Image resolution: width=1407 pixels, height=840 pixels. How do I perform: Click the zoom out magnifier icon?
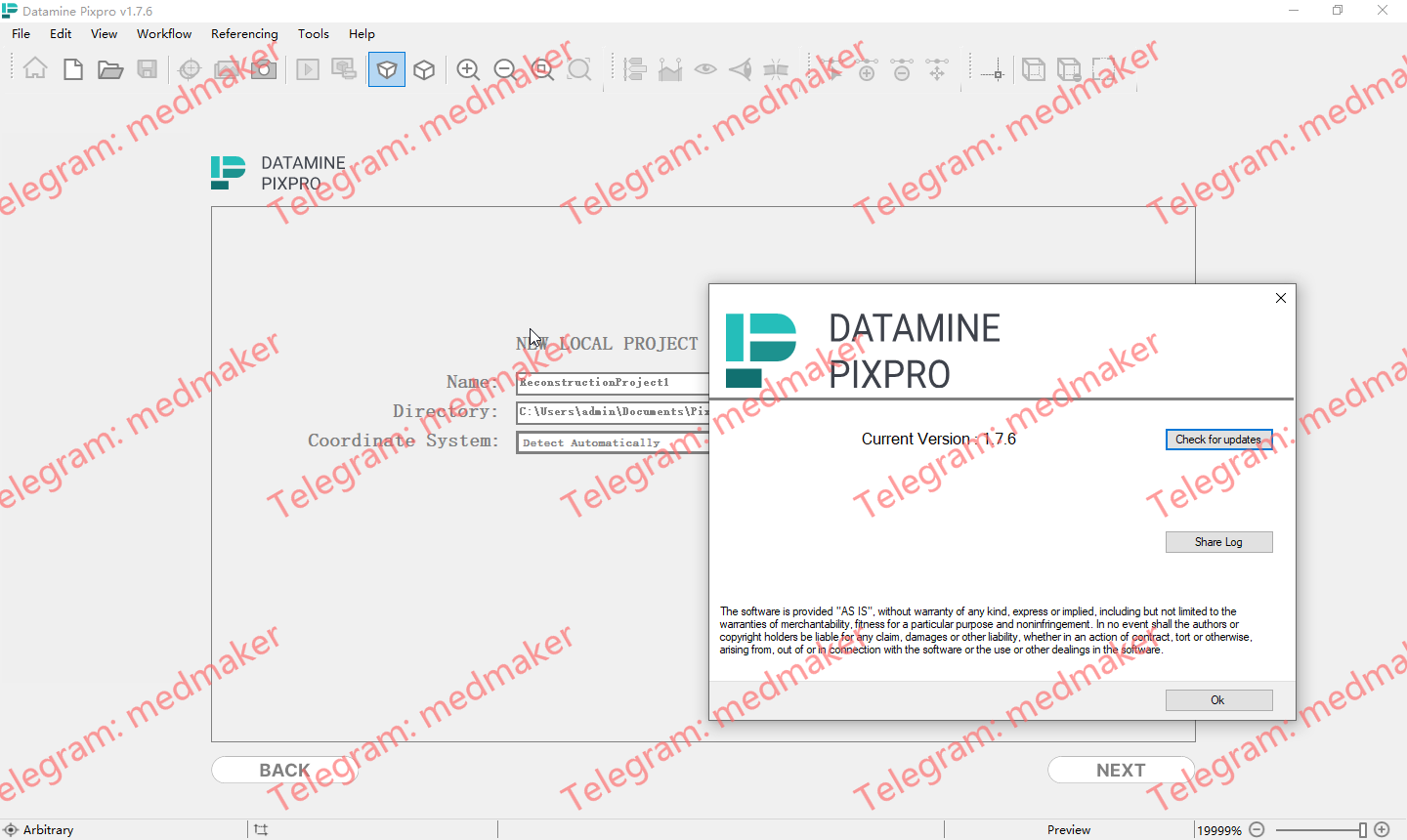tap(505, 69)
